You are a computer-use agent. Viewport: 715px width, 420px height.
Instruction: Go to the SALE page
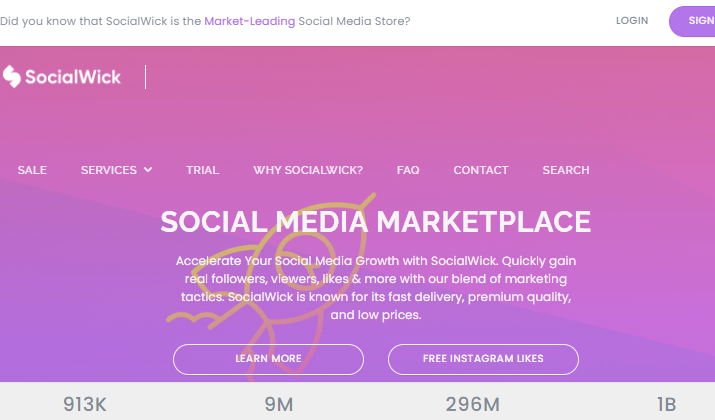click(x=32, y=170)
